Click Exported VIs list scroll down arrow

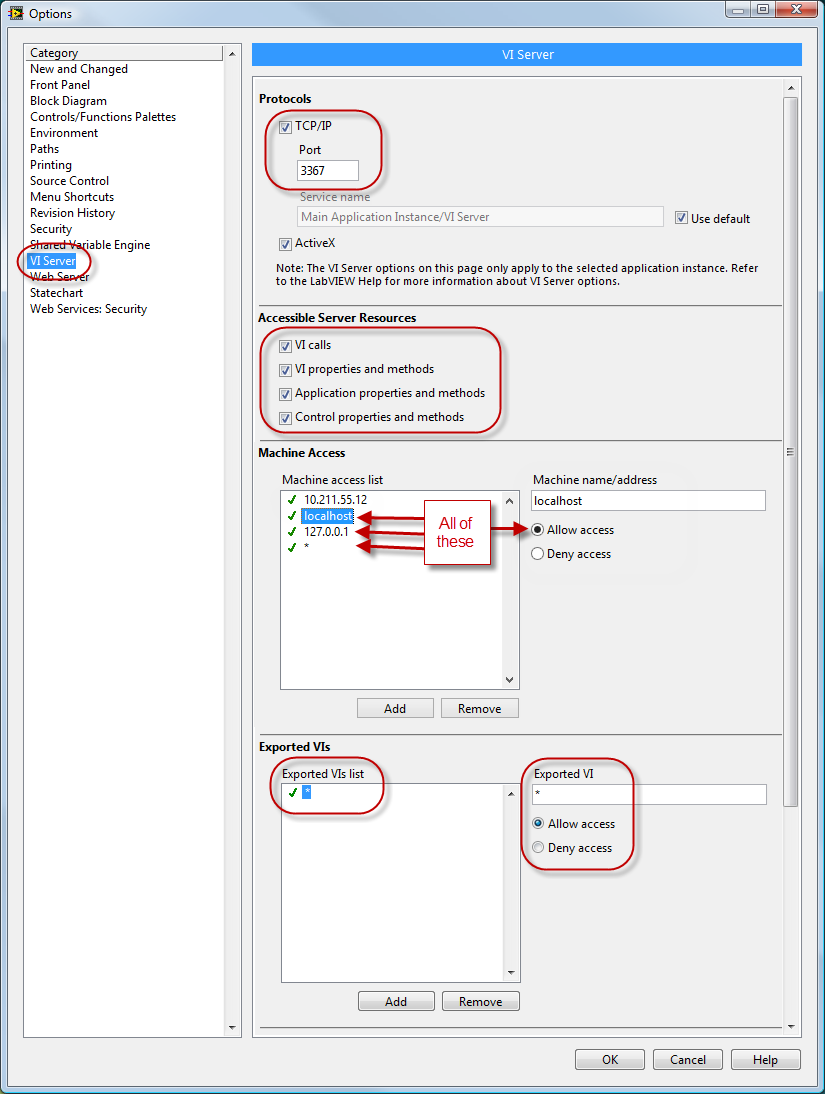click(511, 973)
